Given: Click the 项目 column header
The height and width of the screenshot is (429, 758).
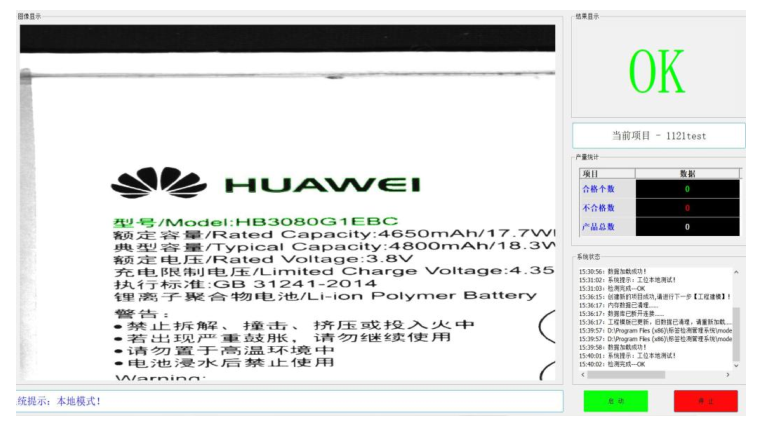Looking at the screenshot, I should [607, 174].
